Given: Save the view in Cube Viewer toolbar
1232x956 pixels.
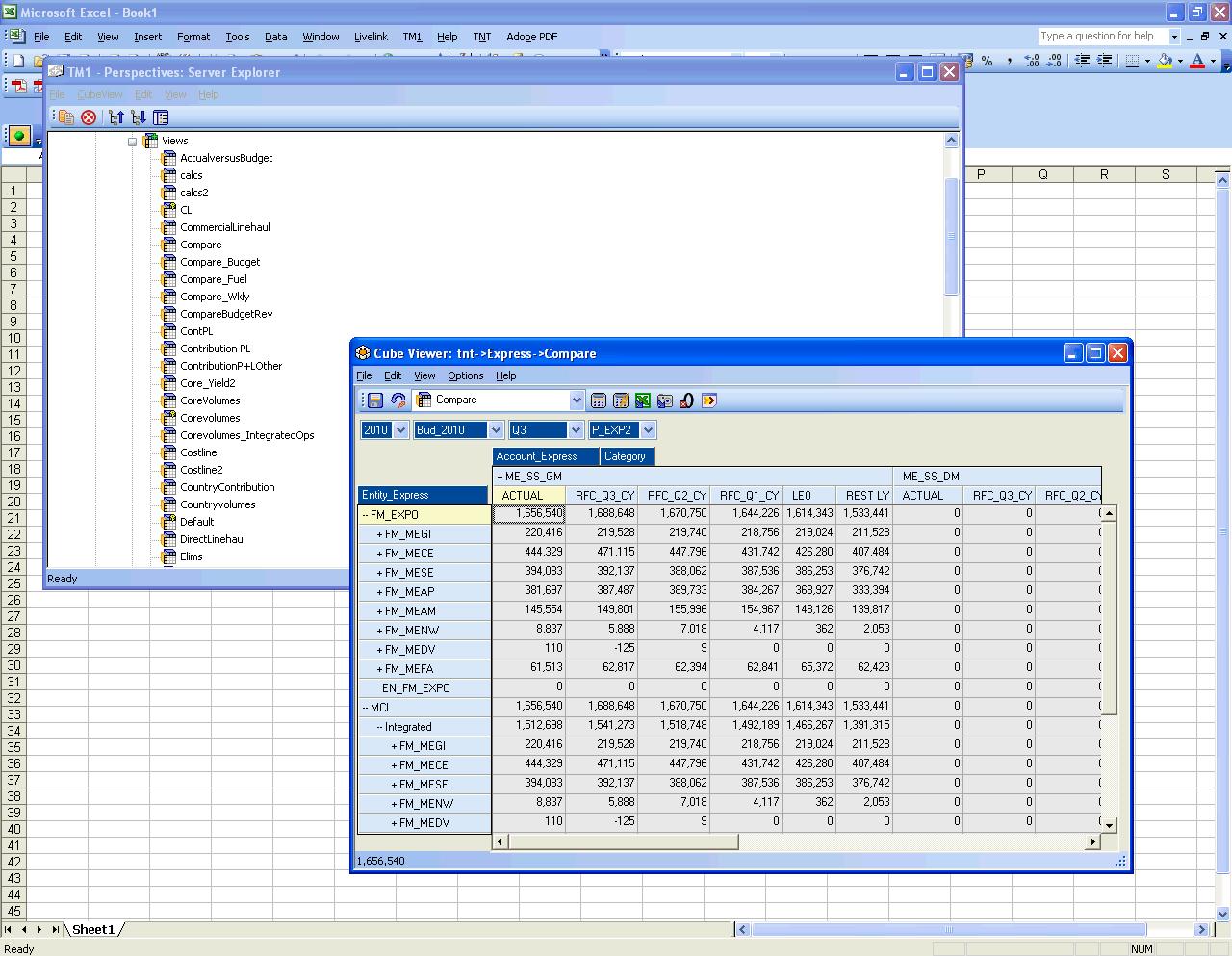Looking at the screenshot, I should coord(375,400).
